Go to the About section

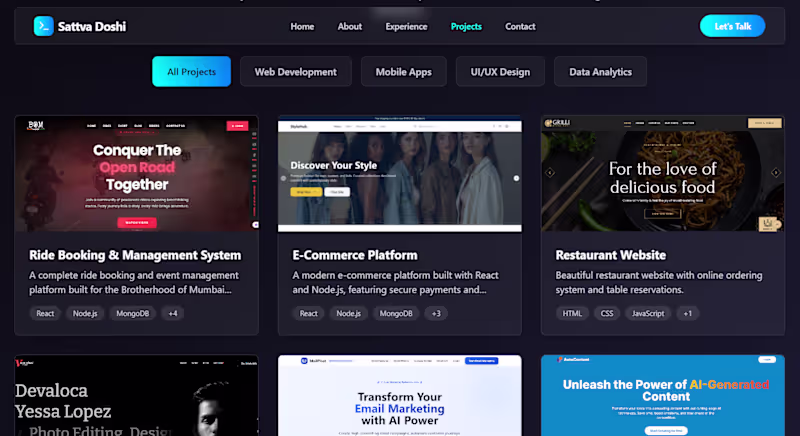pos(349,27)
